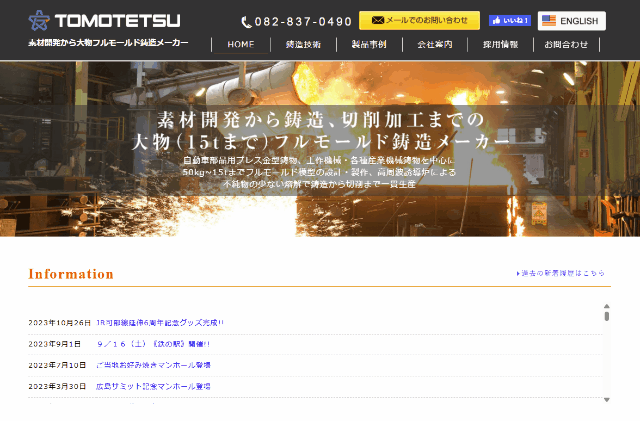
Task: Click phone number 082-837-0490
Action: point(303,22)
